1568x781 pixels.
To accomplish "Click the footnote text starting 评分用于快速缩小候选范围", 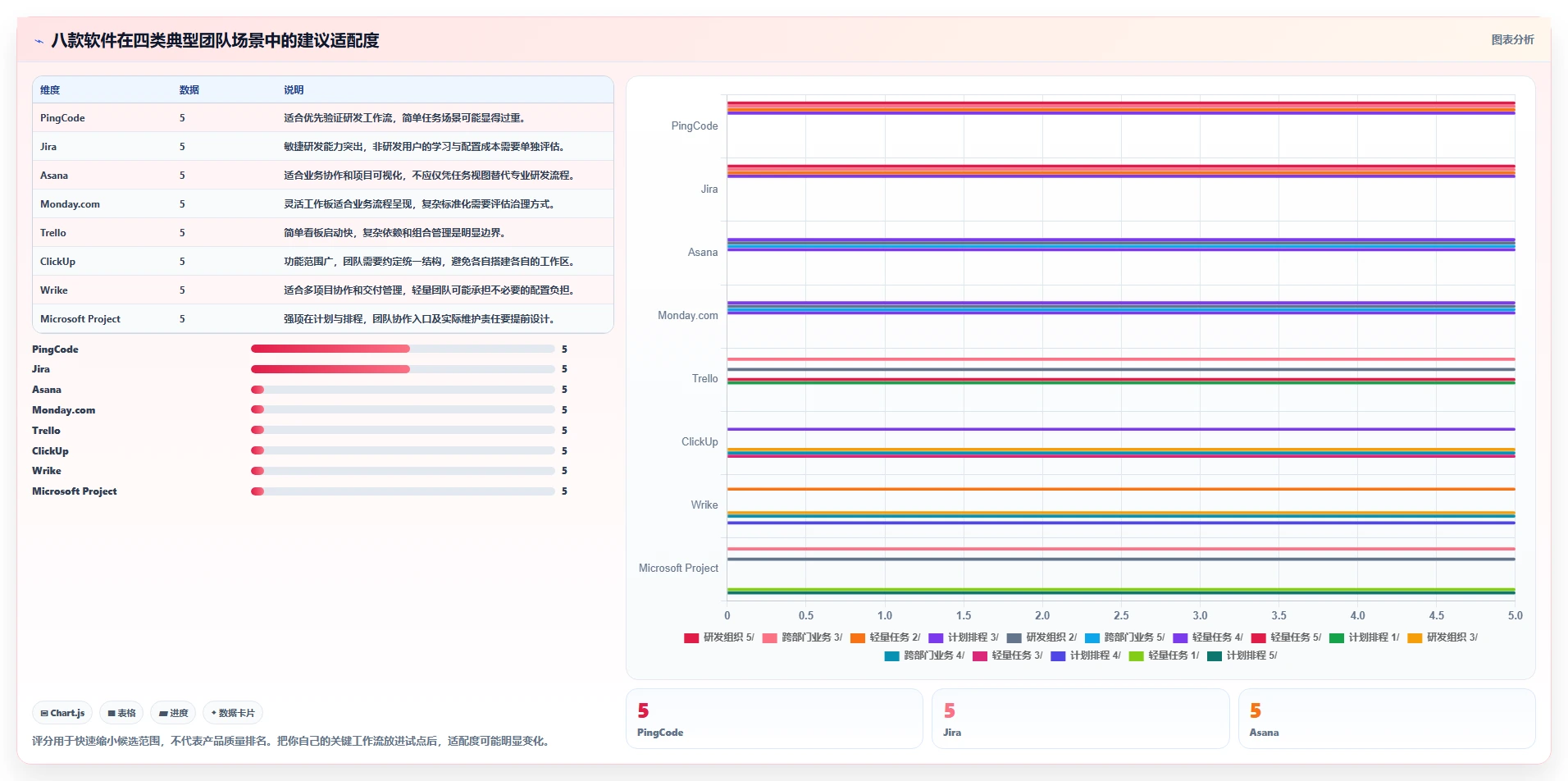I will (x=292, y=741).
